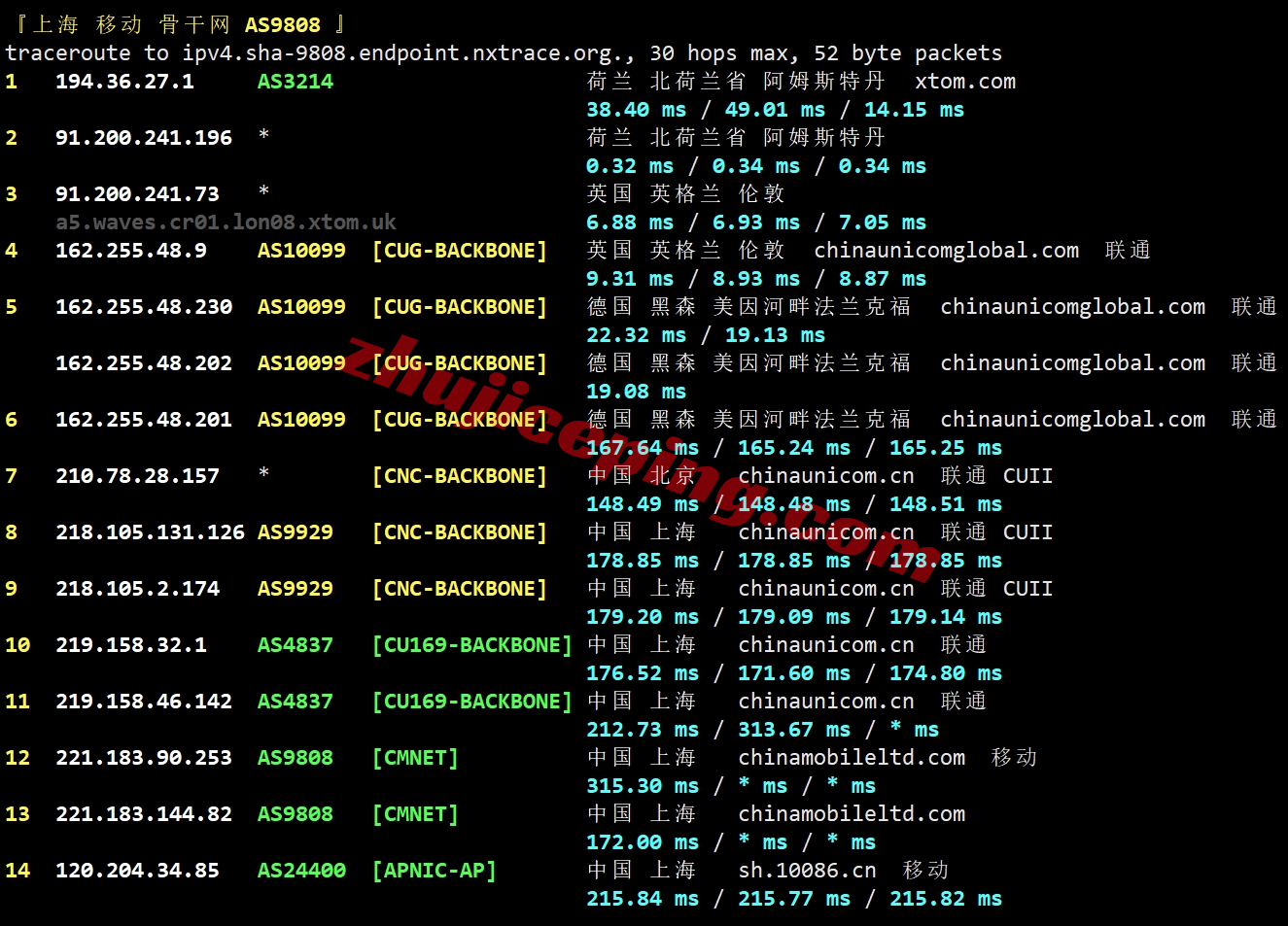Click the [APNIC-AP] network tag
Image resolution: width=1288 pixels, height=926 pixels.
pos(434,871)
